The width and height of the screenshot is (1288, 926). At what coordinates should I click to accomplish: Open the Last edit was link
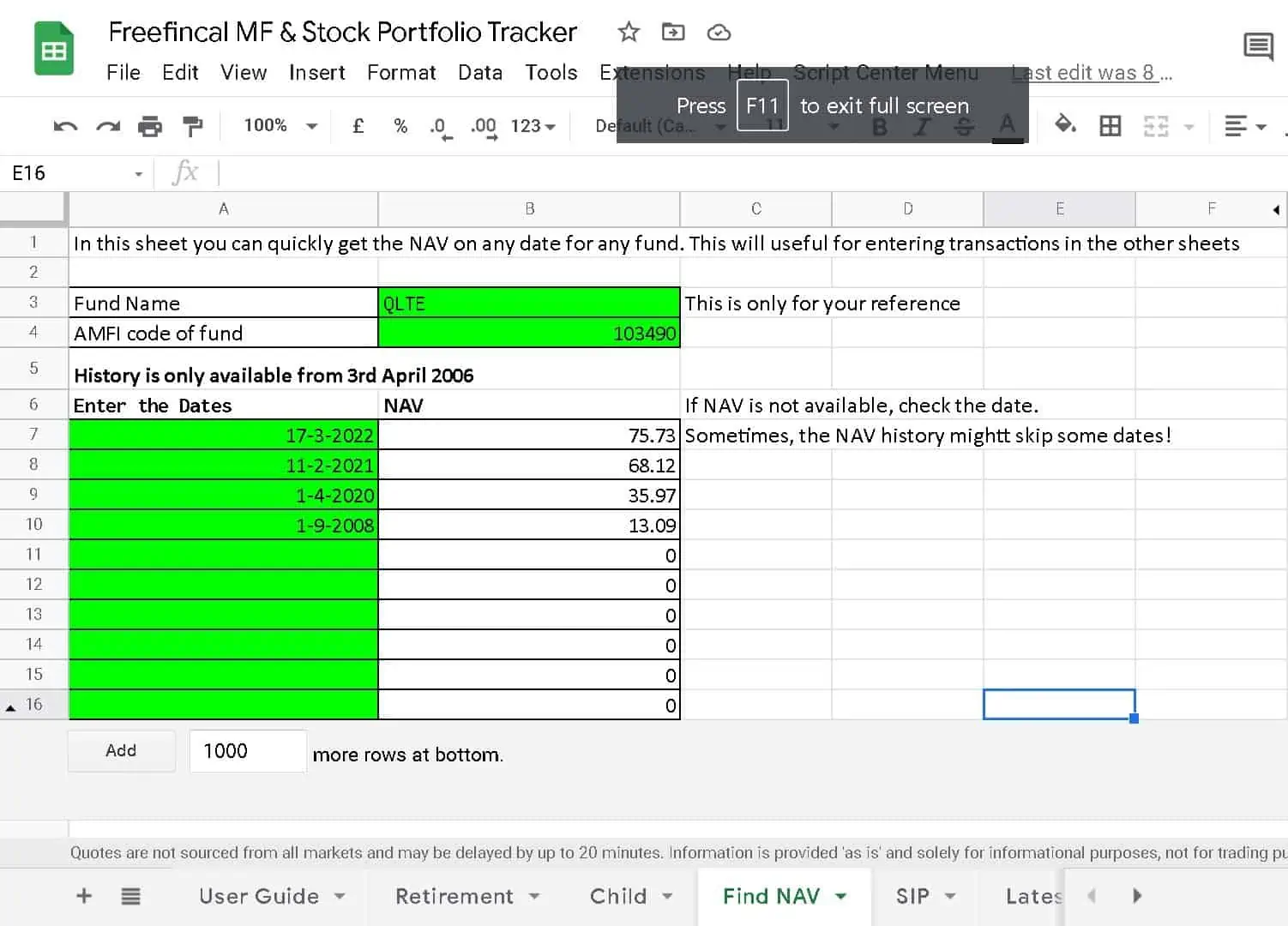tap(1091, 73)
